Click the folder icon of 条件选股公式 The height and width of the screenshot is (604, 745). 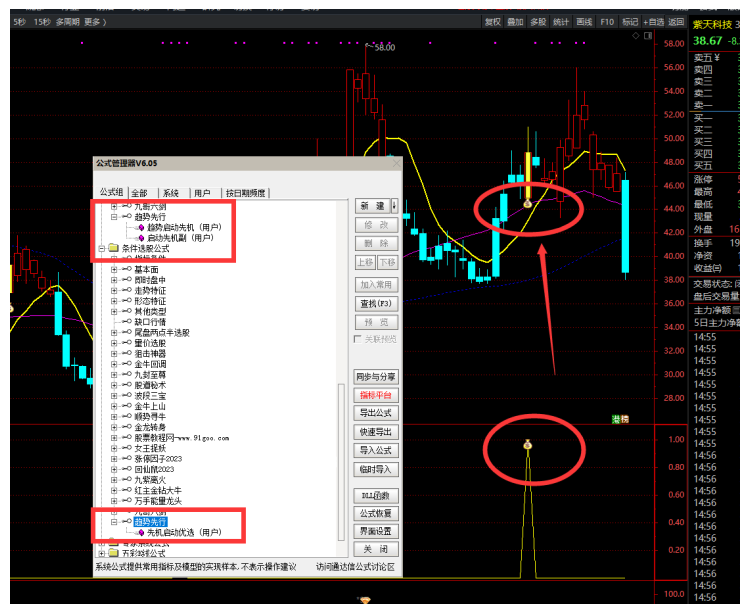pos(113,248)
